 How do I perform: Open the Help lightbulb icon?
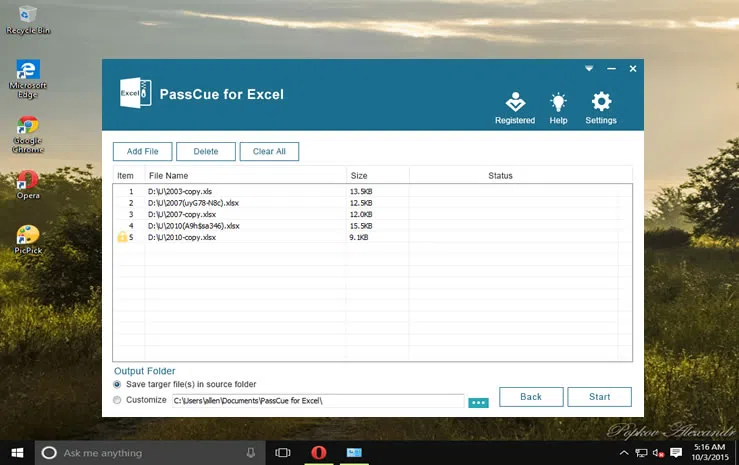pos(558,108)
